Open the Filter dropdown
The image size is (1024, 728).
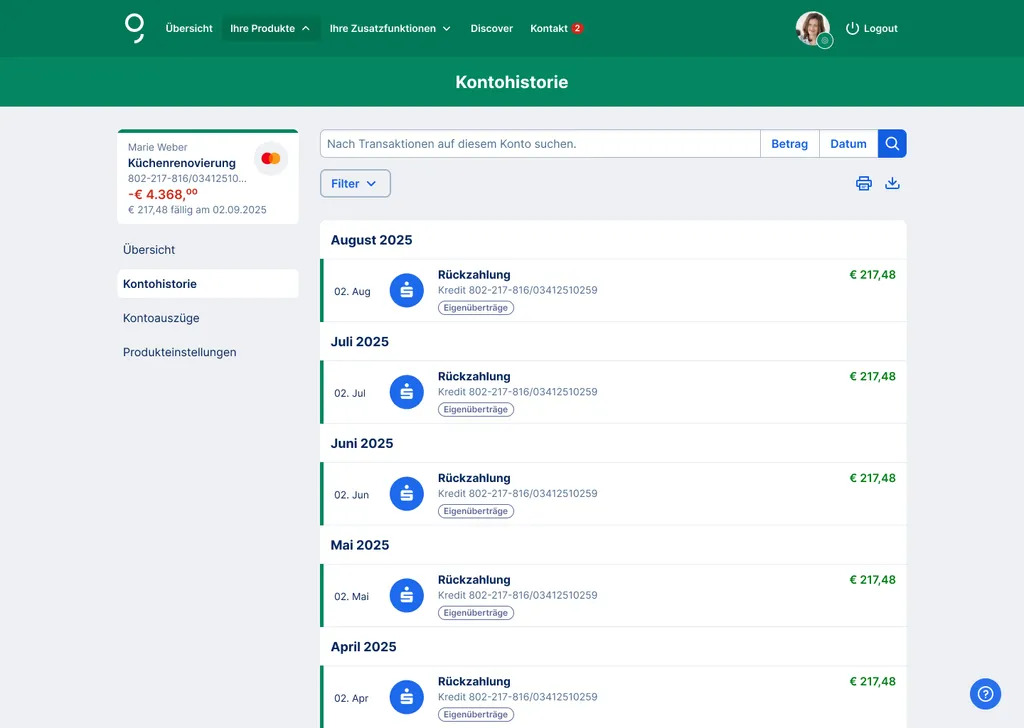pyautogui.click(x=355, y=183)
